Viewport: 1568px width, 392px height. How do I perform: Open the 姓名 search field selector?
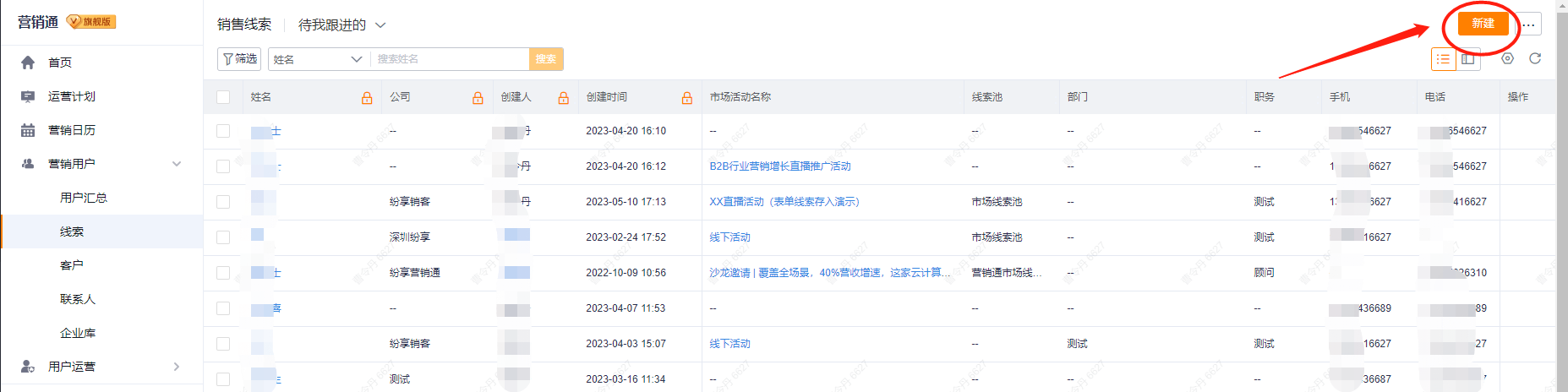[x=317, y=59]
